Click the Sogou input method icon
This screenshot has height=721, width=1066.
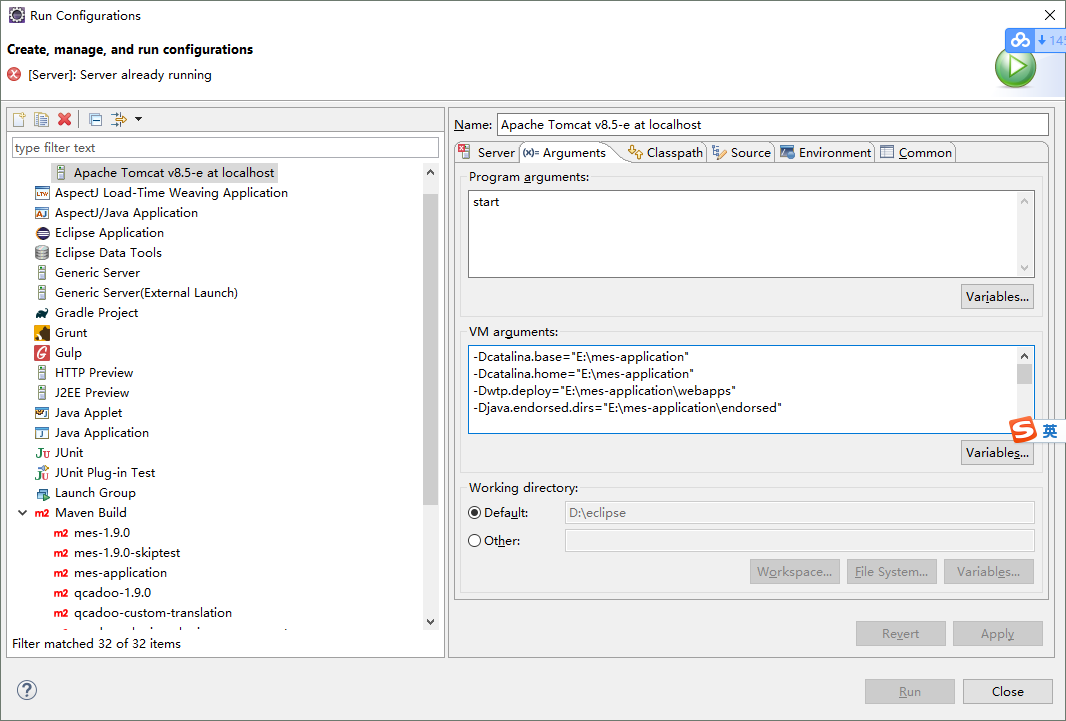coord(1022,431)
